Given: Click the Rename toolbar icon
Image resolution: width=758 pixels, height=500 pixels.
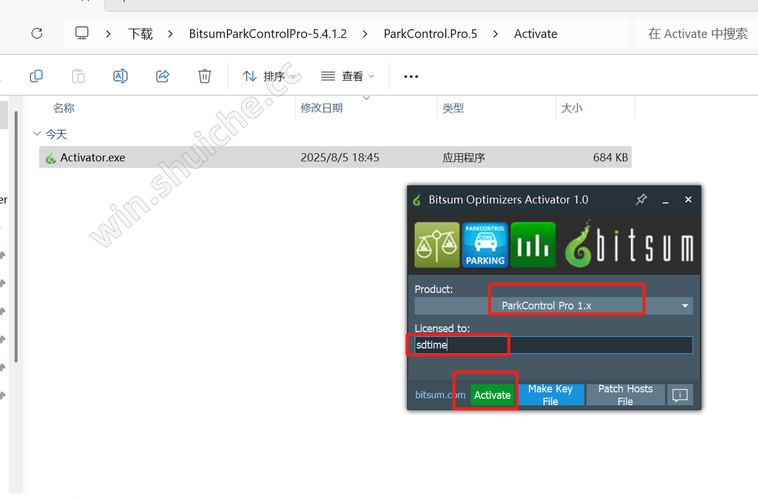Looking at the screenshot, I should point(120,76).
